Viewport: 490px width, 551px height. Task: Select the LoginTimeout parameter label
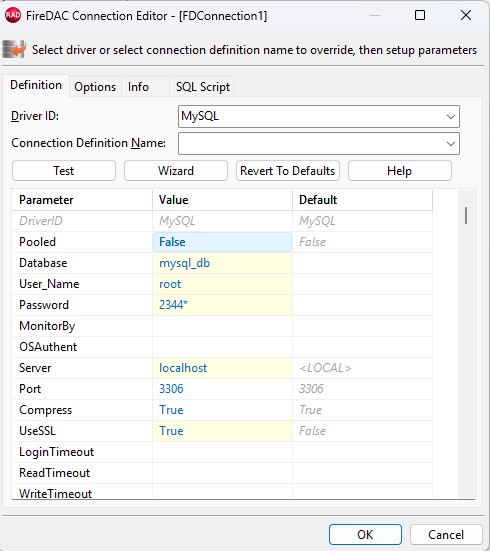pos(57,452)
